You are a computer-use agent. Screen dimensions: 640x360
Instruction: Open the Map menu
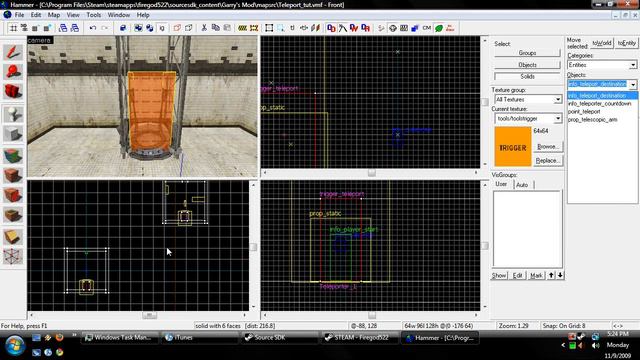54,15
